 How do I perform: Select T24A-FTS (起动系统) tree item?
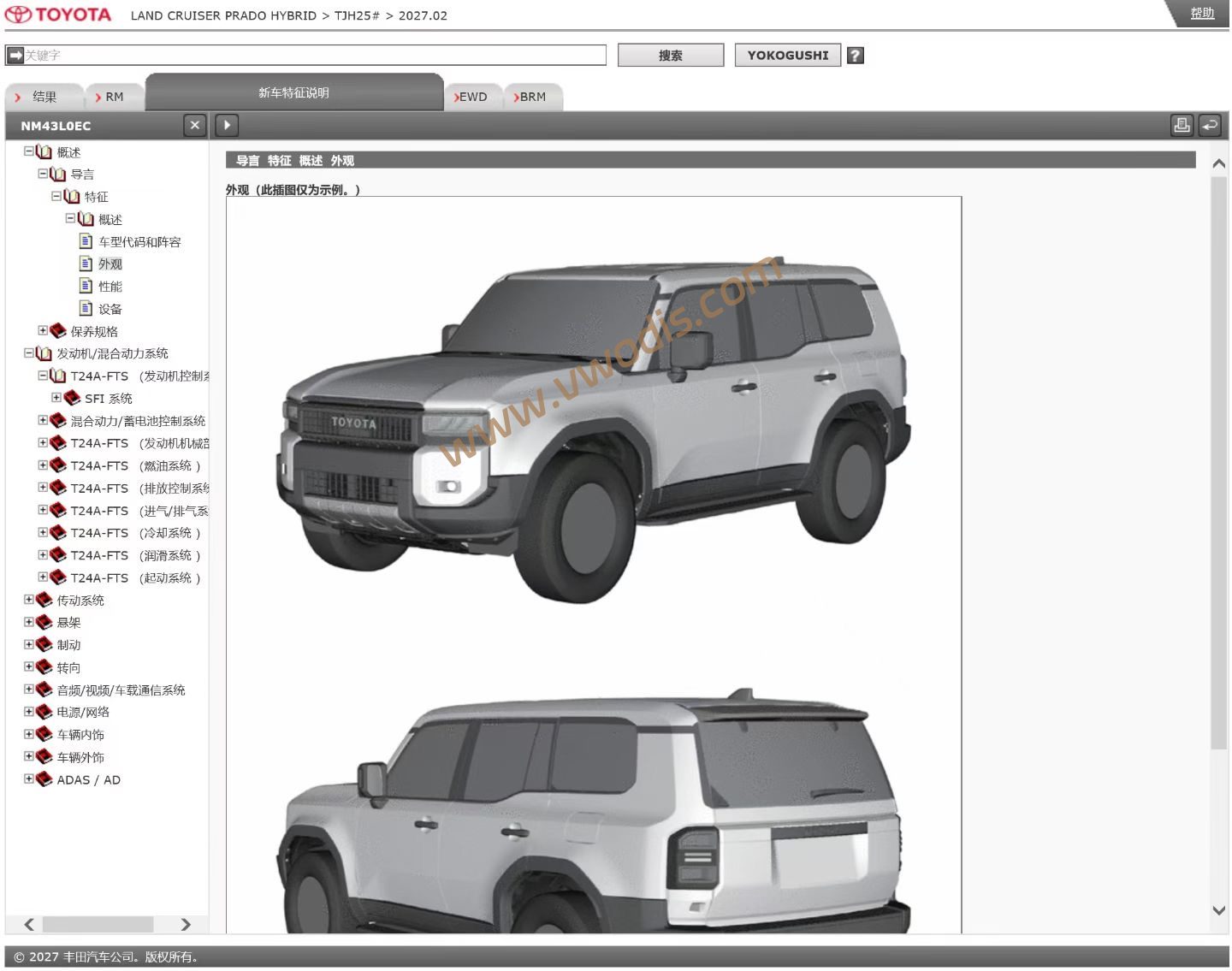(x=135, y=577)
